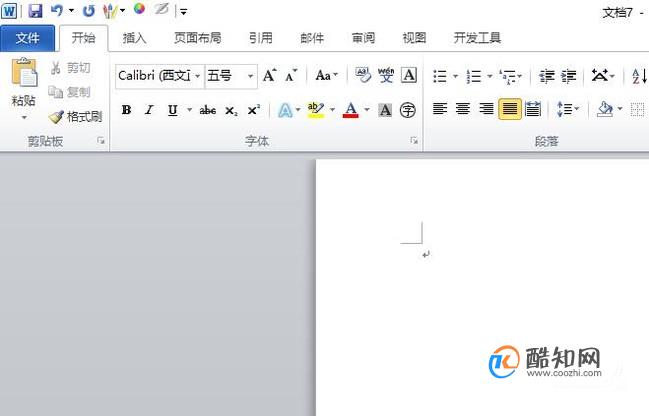Image resolution: width=649 pixels, height=416 pixels.
Task: Toggle Bold formatting
Action: pos(126,110)
